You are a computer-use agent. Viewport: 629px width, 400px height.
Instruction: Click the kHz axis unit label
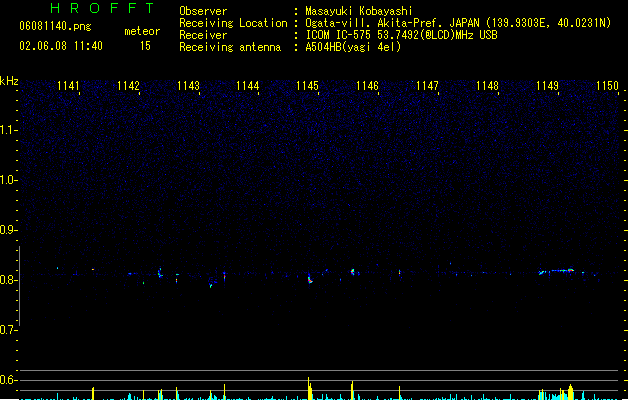point(9,81)
